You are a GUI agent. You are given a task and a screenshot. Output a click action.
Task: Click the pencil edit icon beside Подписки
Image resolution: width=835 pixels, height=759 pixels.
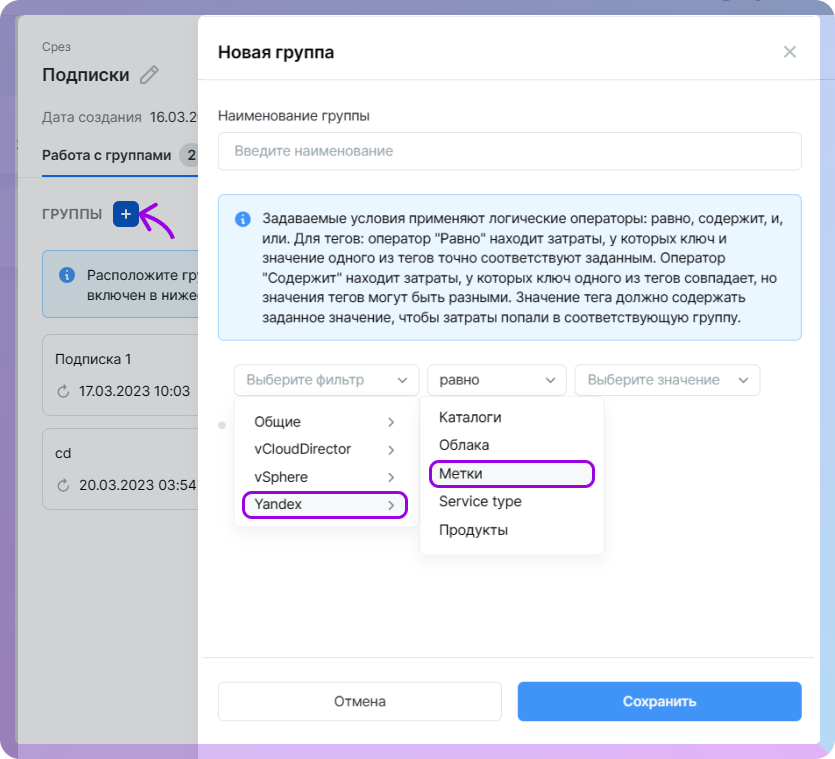[x=149, y=75]
